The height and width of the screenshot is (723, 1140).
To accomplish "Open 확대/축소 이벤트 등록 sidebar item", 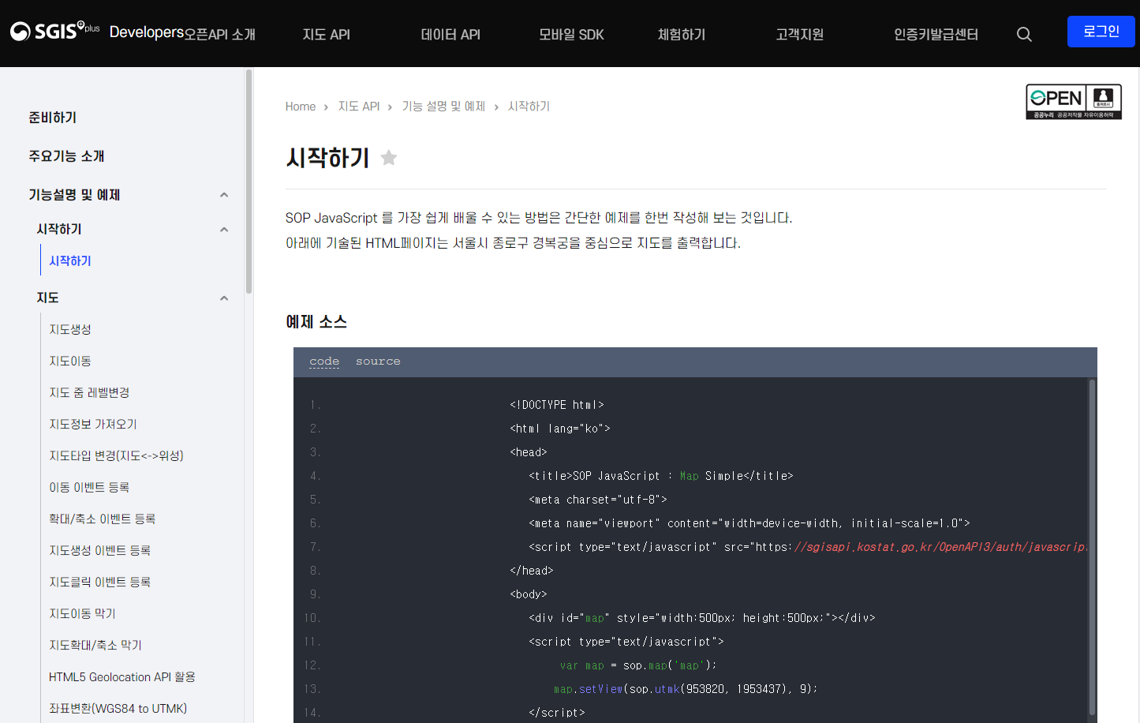I will [x=102, y=519].
